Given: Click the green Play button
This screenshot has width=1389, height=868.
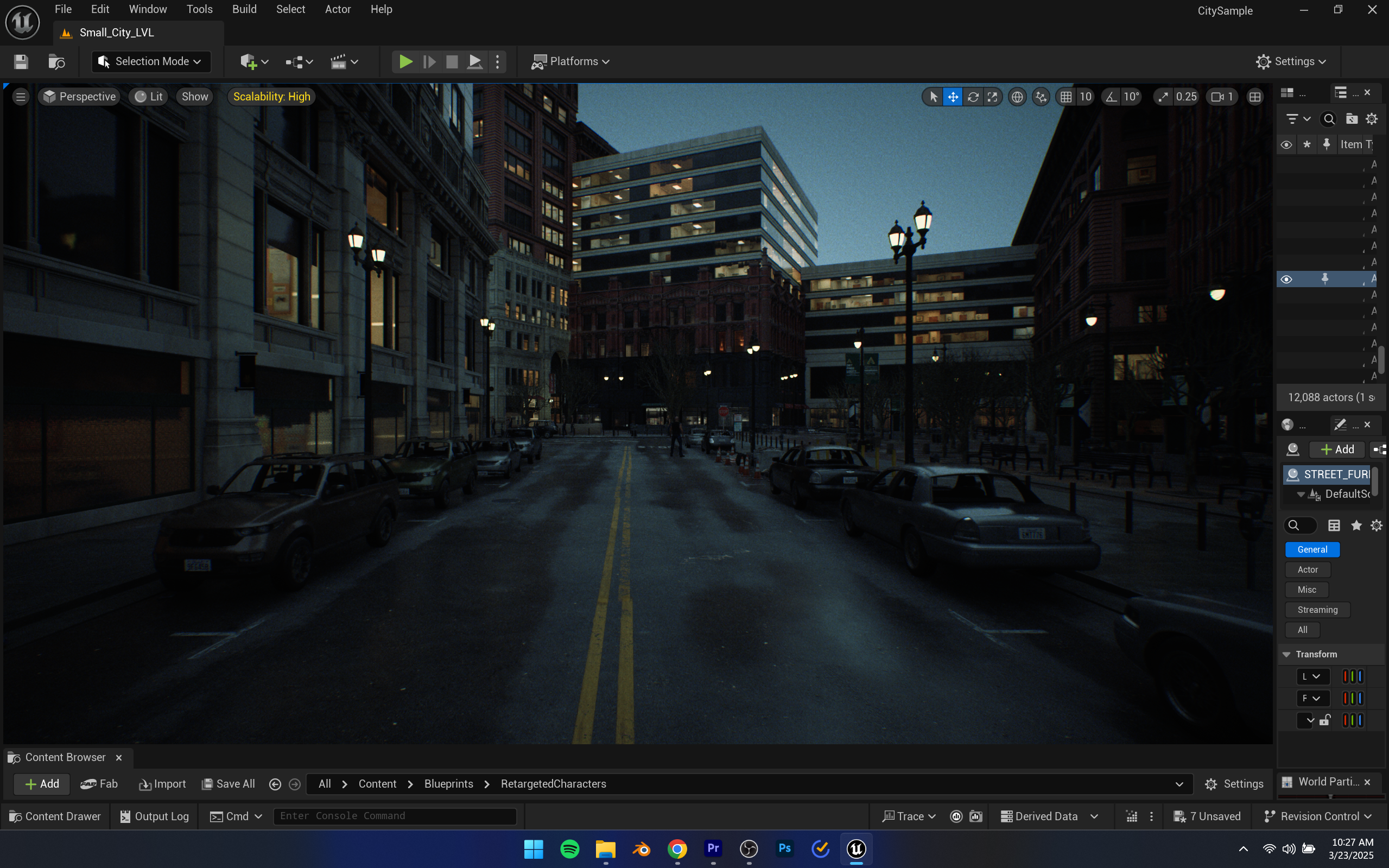Looking at the screenshot, I should 405,61.
